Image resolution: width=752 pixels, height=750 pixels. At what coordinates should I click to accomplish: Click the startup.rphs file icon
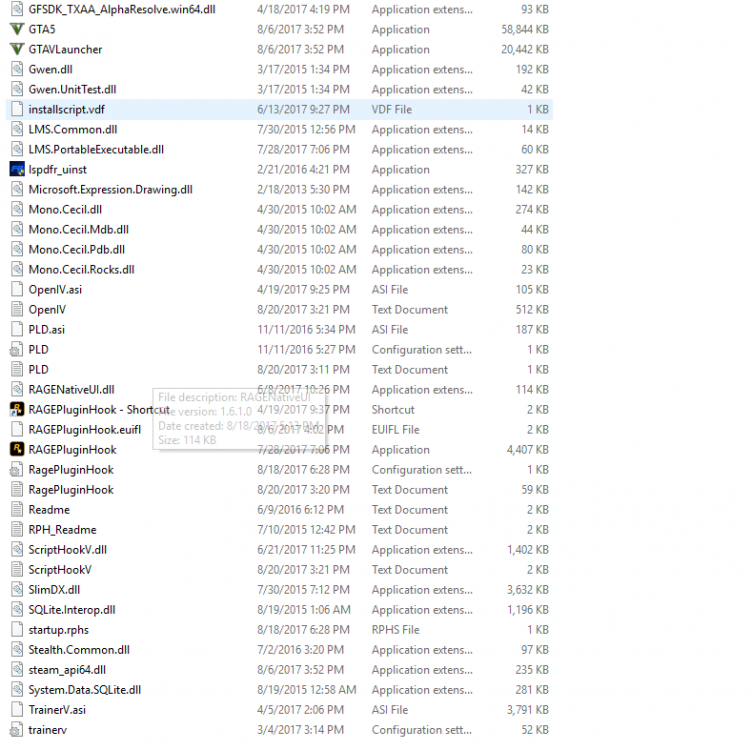(17, 630)
